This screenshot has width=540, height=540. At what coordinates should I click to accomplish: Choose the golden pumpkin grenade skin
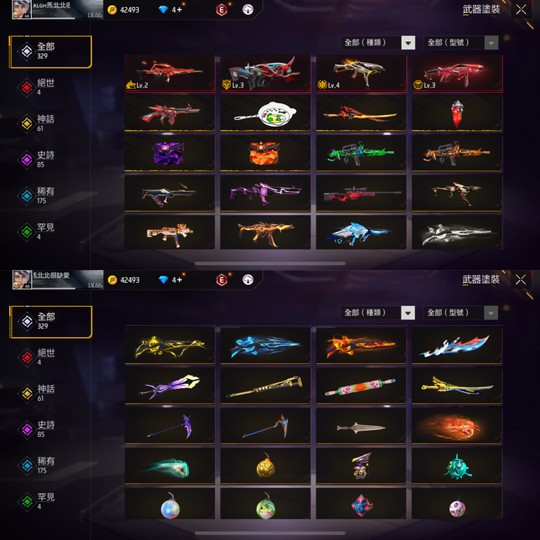265,466
